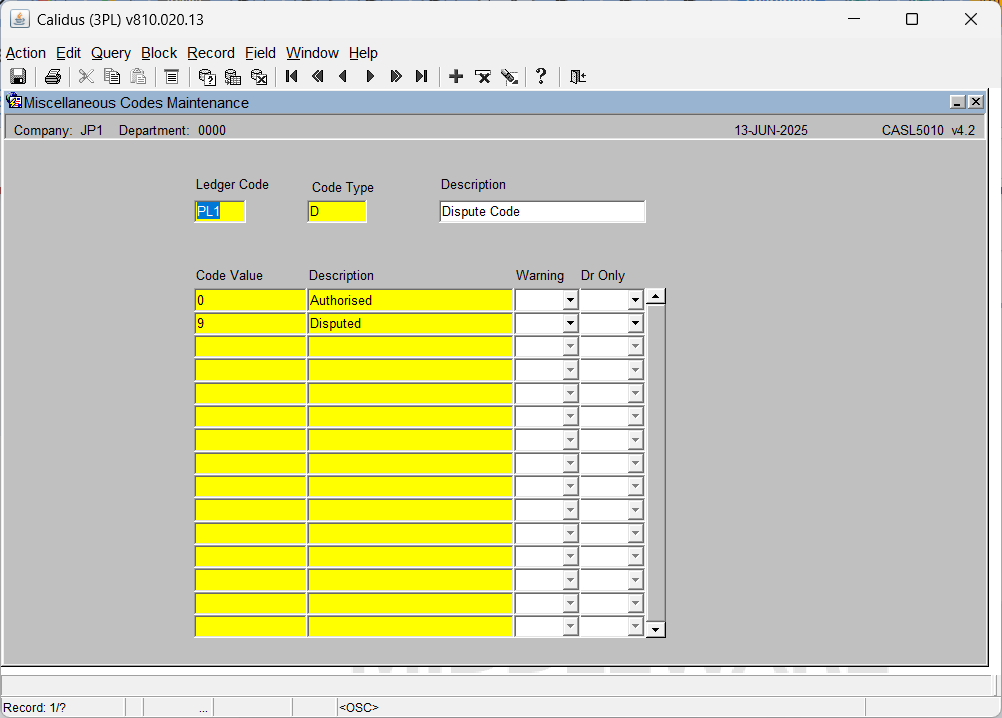Click the Cancel Query database icon
Image resolution: width=1002 pixels, height=718 pixels.
click(259, 77)
